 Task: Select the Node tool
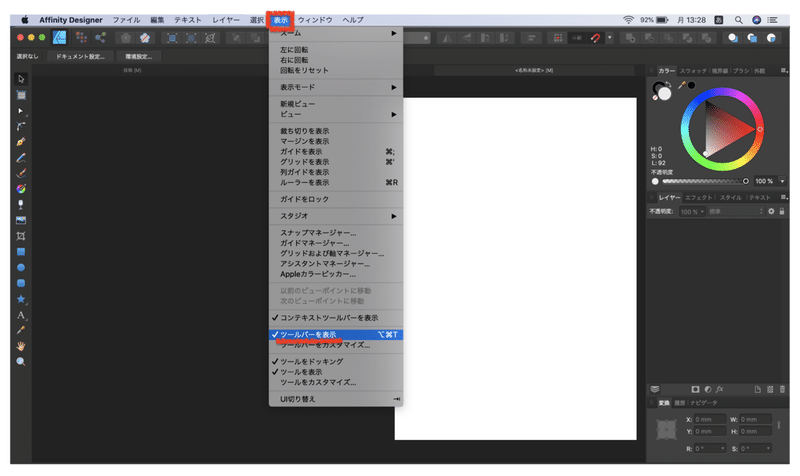coord(21,111)
